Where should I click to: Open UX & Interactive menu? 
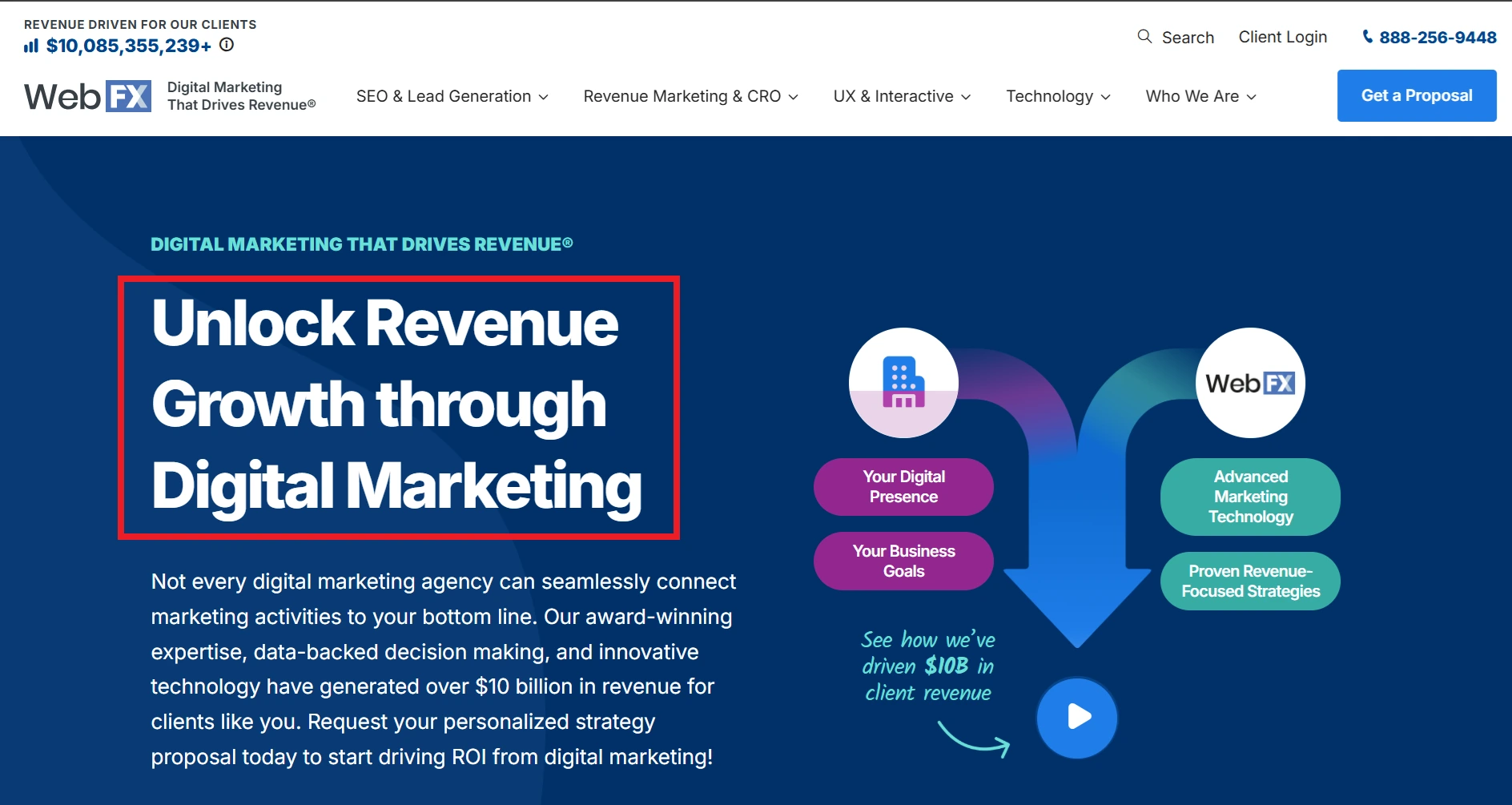click(x=894, y=96)
